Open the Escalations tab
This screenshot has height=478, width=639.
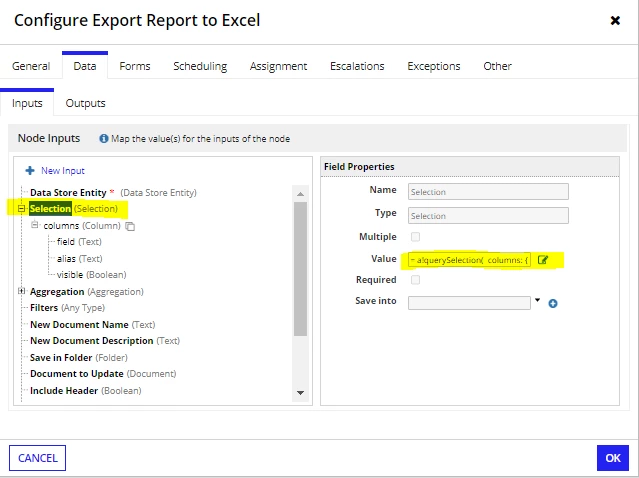[x=357, y=66]
